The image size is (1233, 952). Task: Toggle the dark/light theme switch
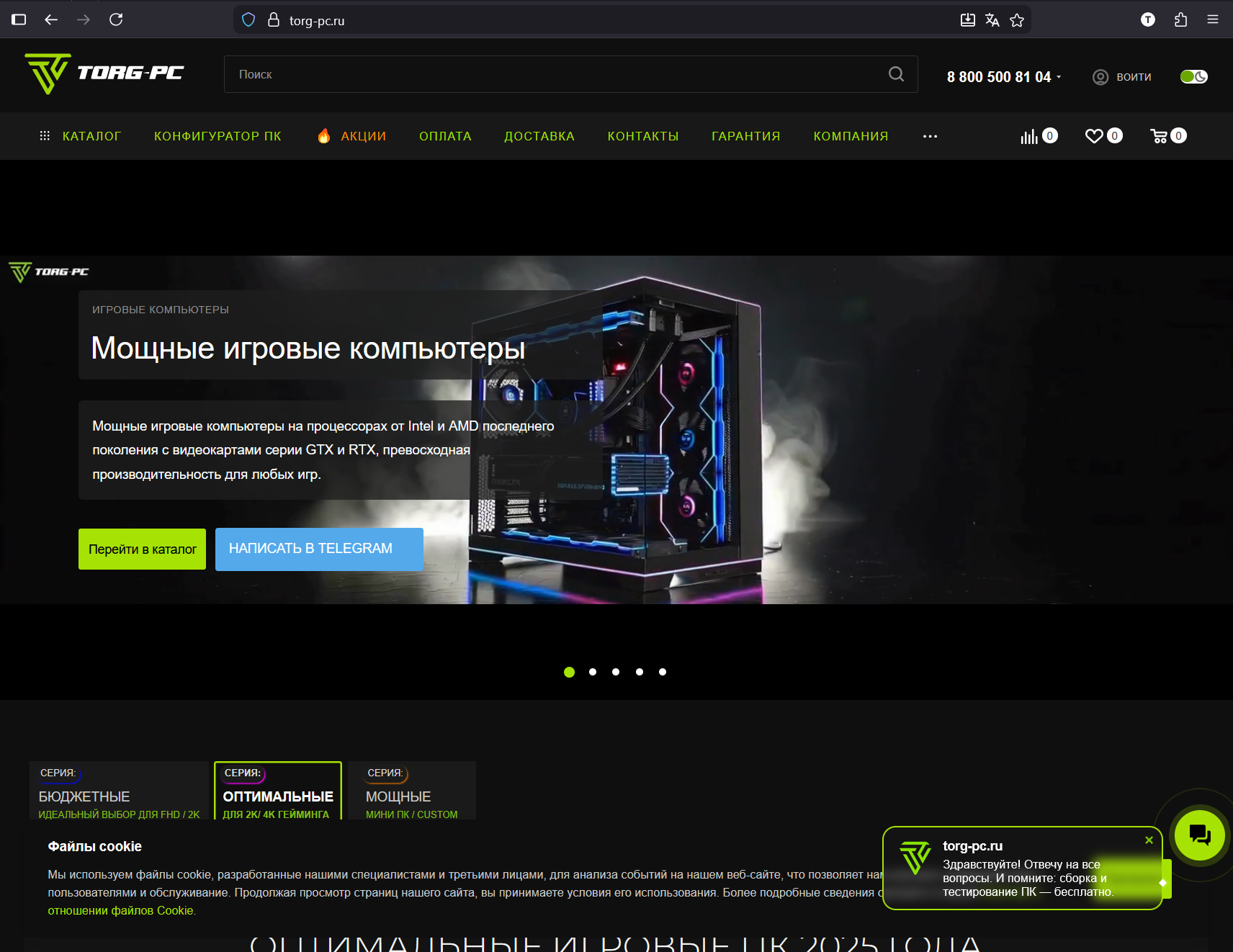(x=1193, y=76)
